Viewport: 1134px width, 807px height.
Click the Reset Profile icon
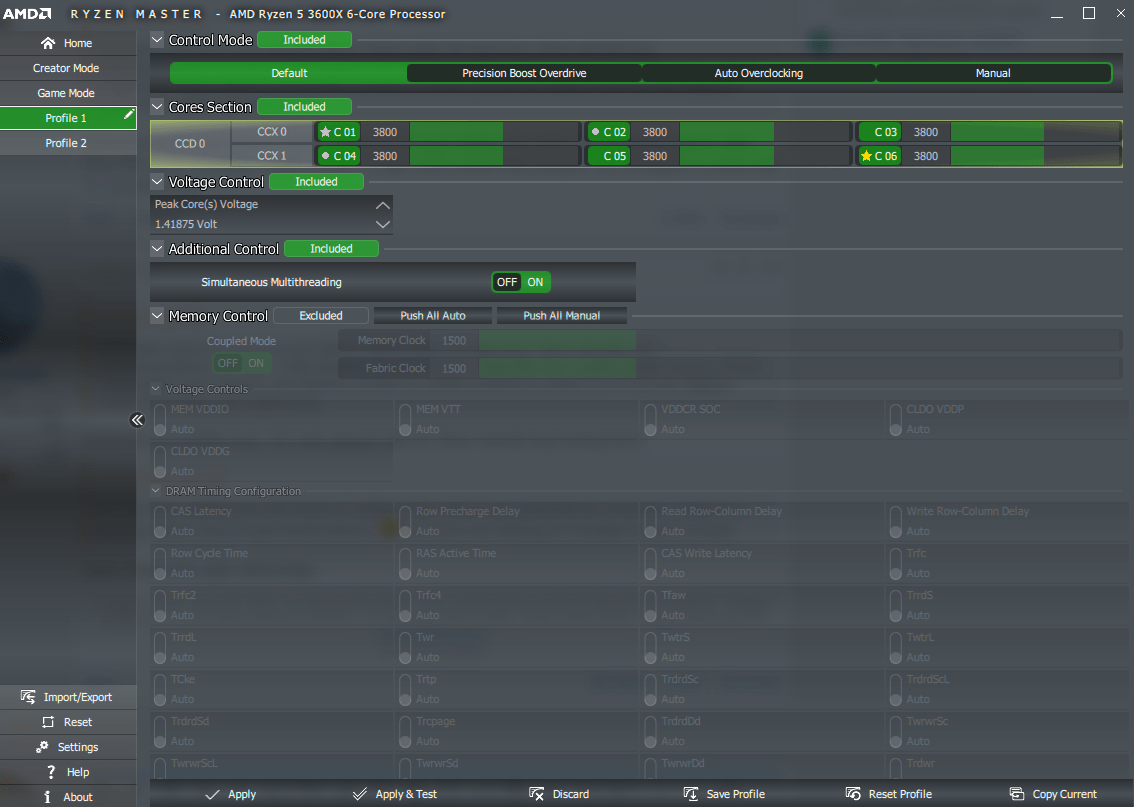853,794
